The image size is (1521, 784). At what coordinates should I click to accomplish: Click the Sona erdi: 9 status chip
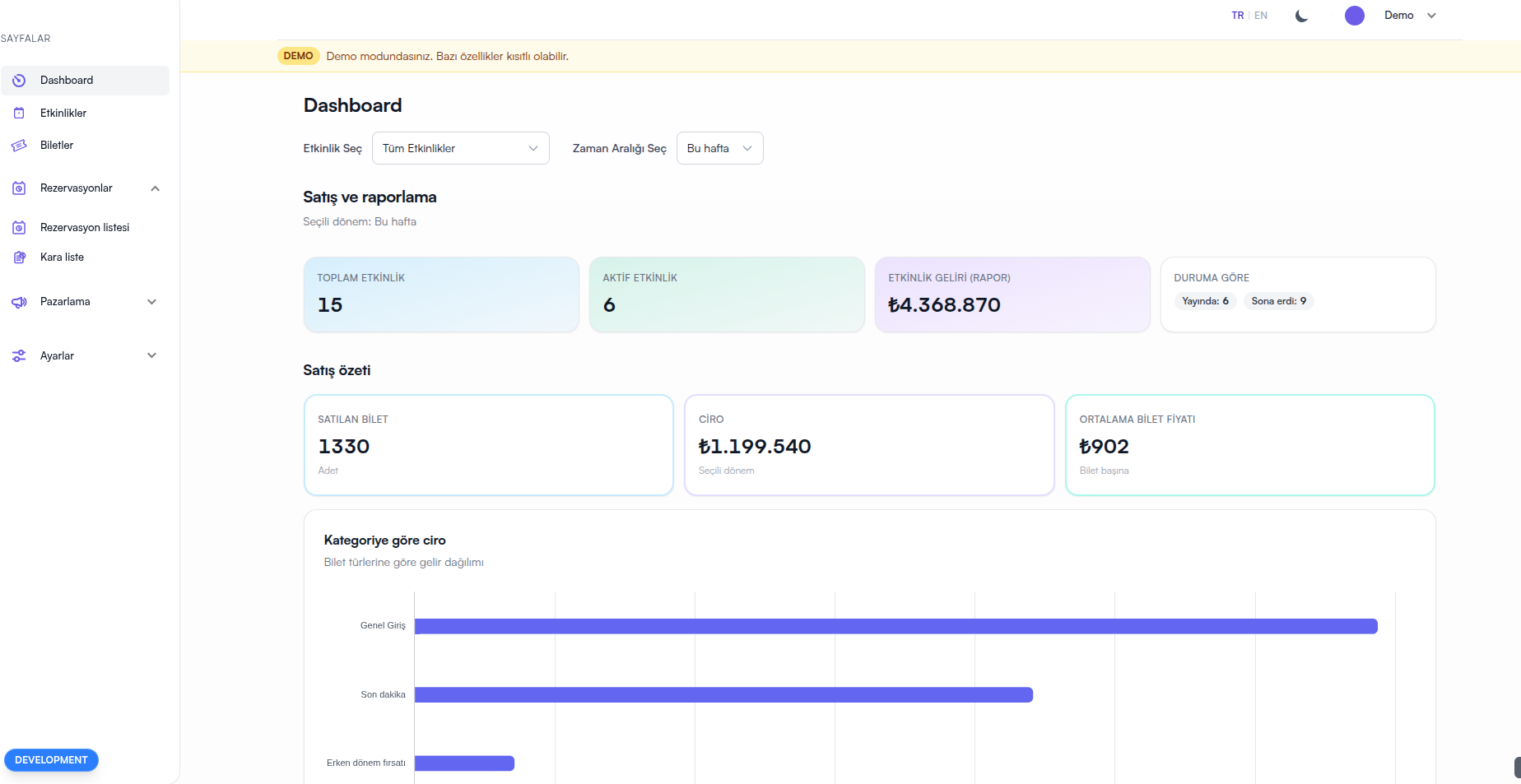pyautogui.click(x=1278, y=301)
